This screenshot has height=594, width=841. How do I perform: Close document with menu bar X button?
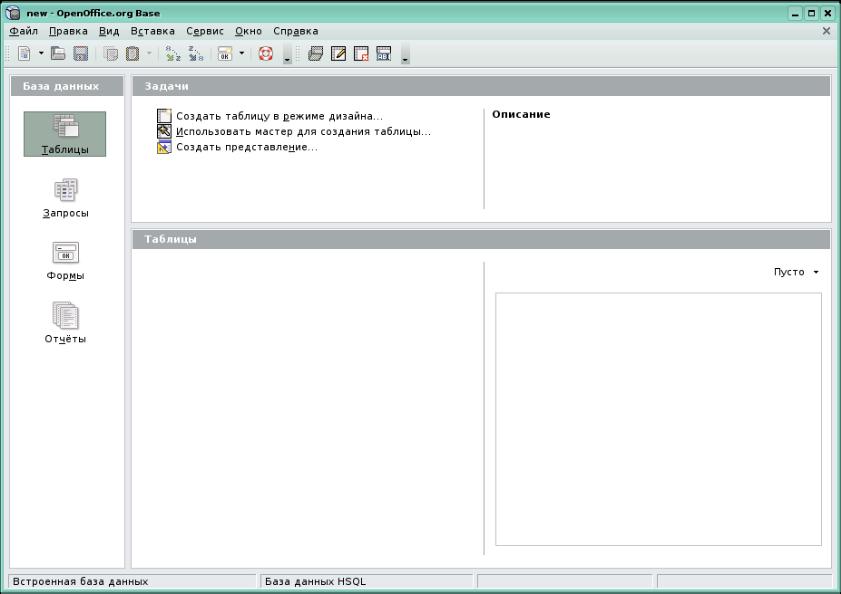click(x=826, y=31)
